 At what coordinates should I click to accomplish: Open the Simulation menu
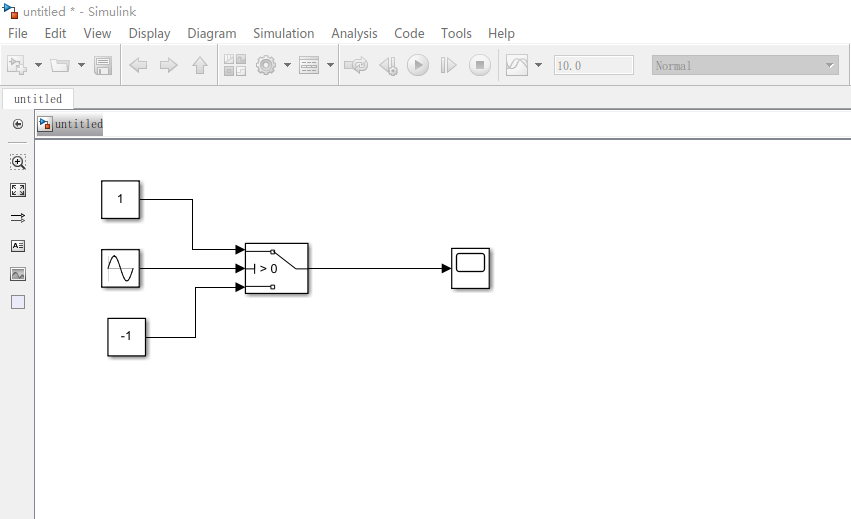[283, 34]
